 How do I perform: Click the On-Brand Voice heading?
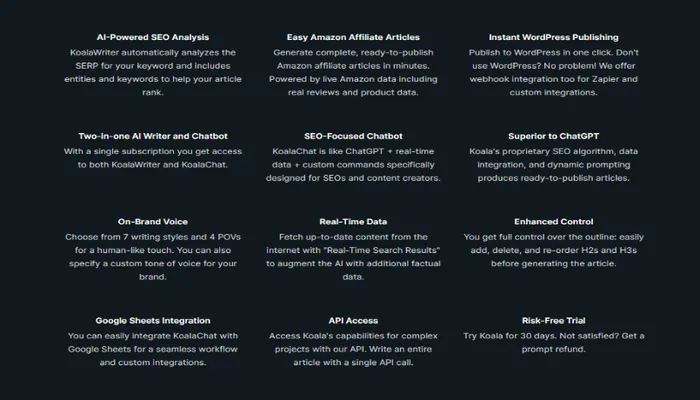point(152,221)
